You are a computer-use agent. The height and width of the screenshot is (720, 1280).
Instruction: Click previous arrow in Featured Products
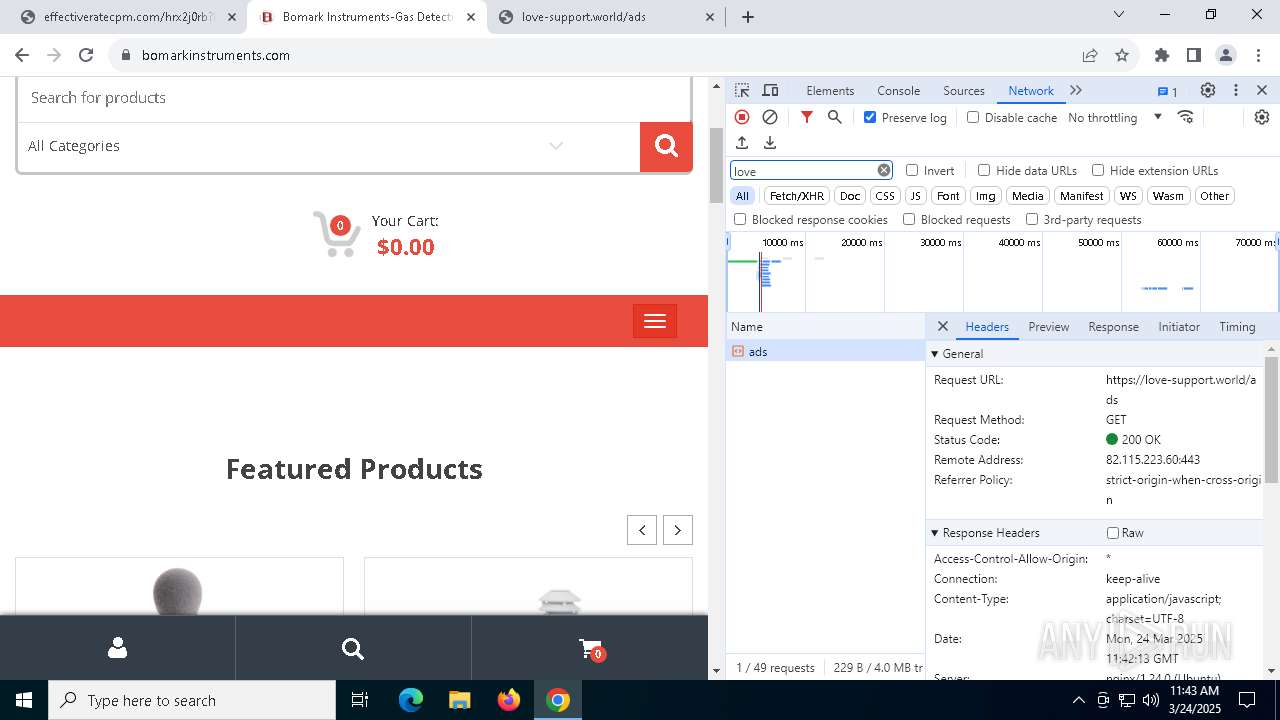(x=642, y=530)
